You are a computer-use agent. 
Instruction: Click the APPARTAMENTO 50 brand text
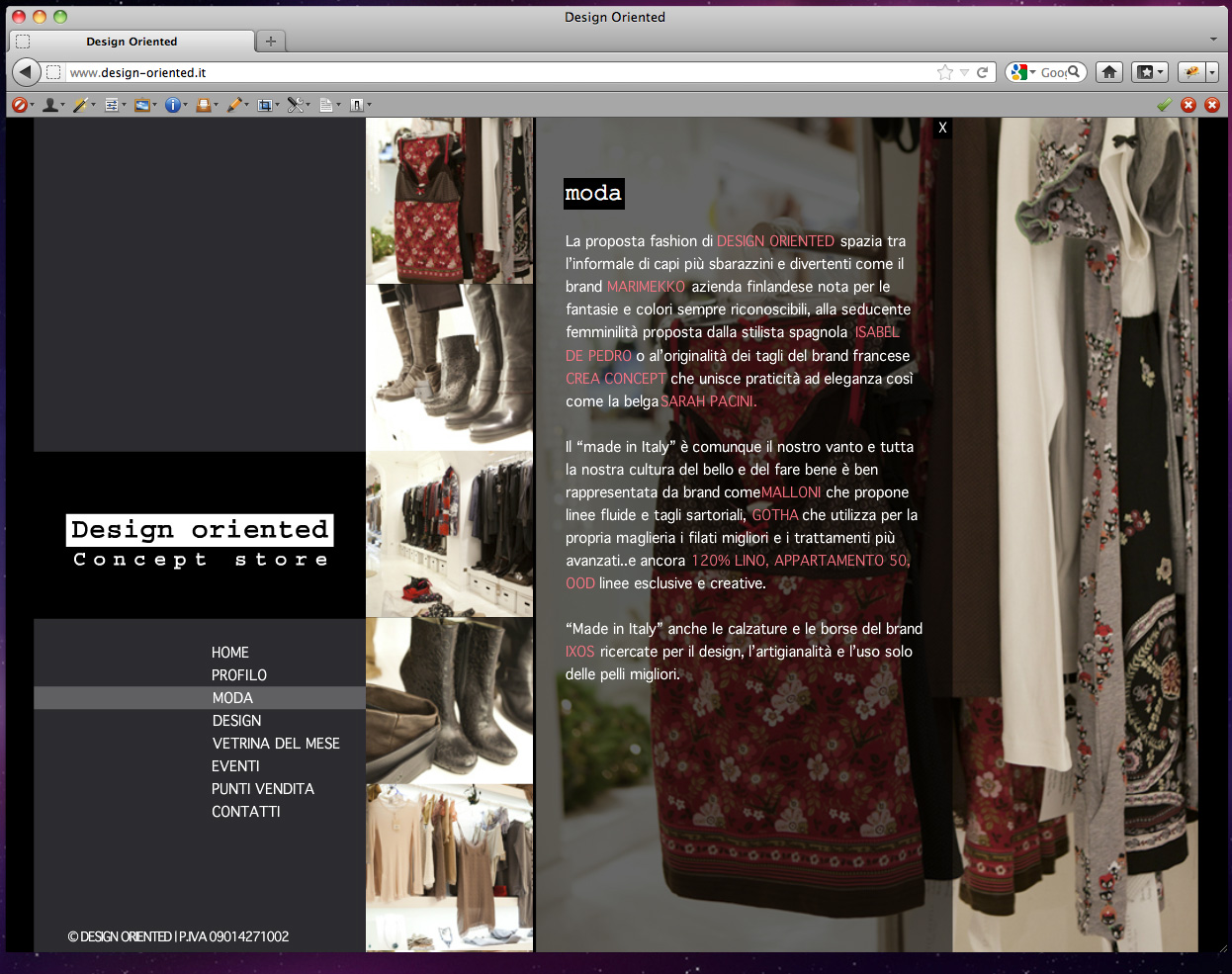tap(841, 561)
